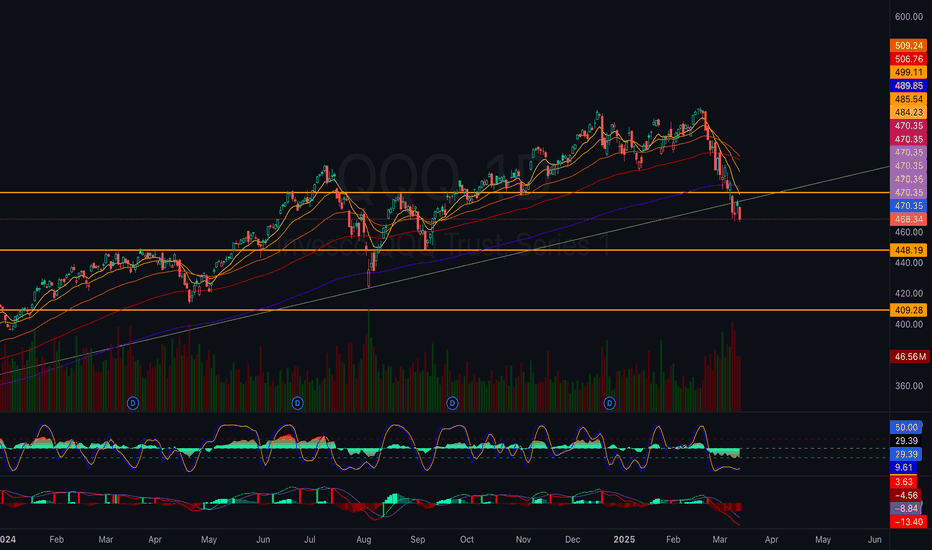The width and height of the screenshot is (932, 550).
Task: Click the 420.00 price axis label
Action: pyautogui.click(x=909, y=294)
